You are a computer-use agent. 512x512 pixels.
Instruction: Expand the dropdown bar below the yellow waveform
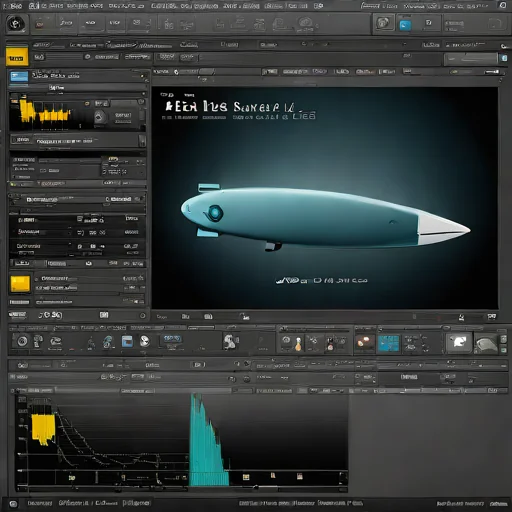click(78, 141)
